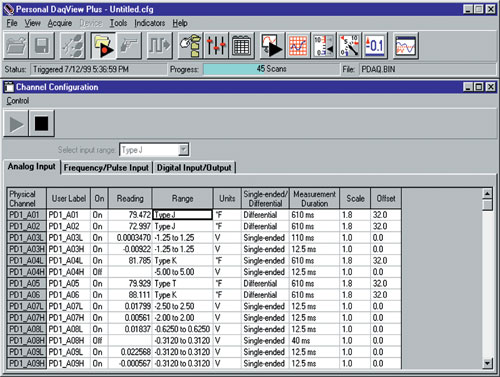Open the Tools menu

(118, 23)
